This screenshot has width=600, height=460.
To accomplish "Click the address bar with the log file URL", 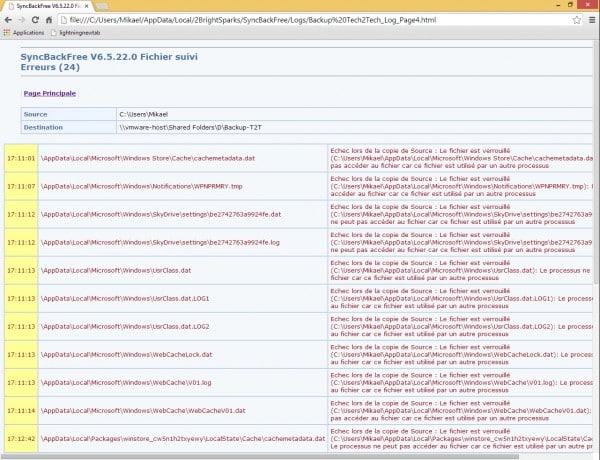I will pos(300,19).
